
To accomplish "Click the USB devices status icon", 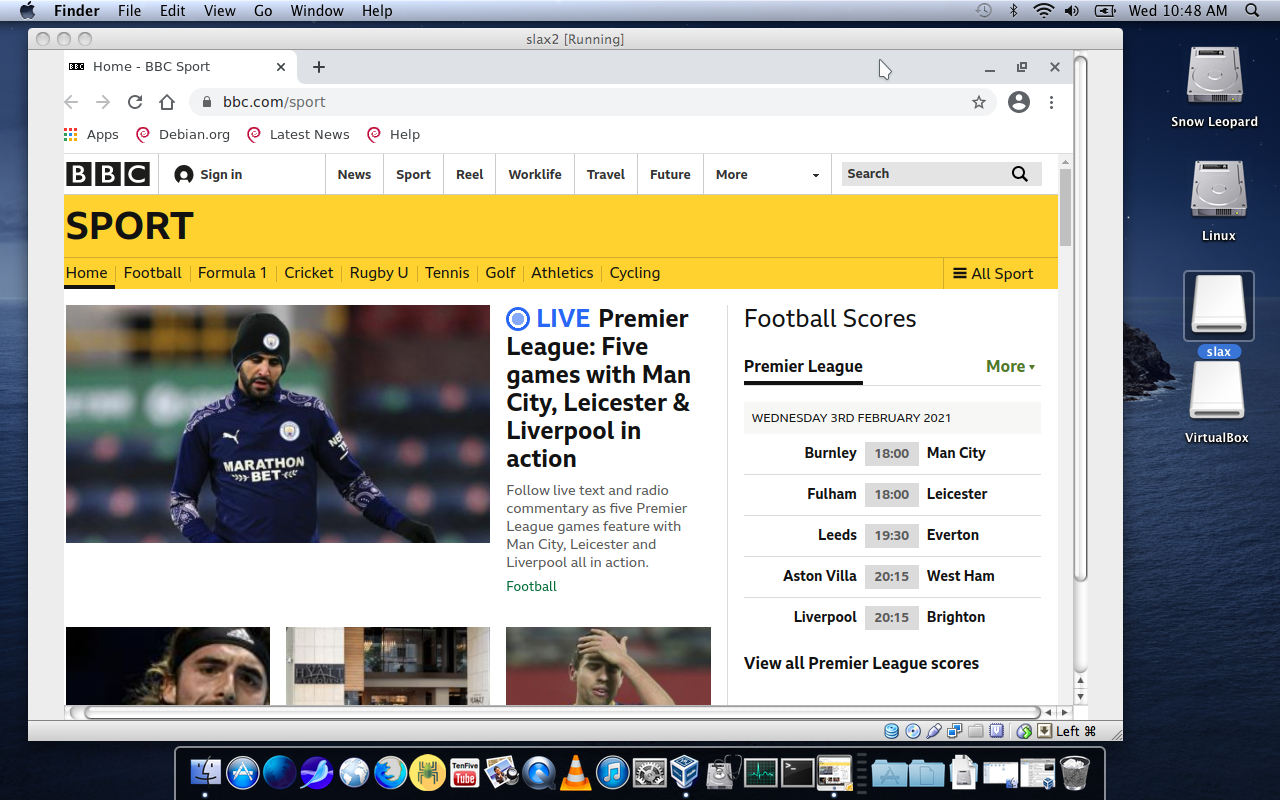I will (934, 731).
